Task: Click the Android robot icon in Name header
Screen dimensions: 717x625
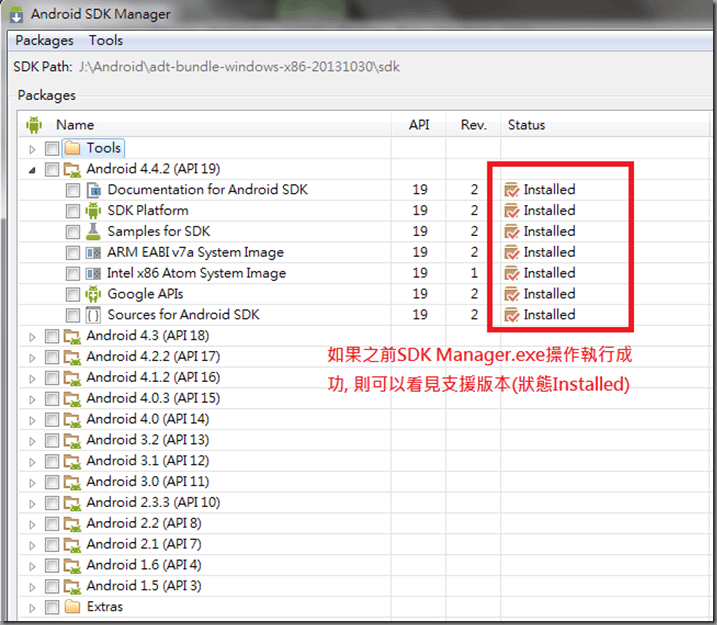Action: point(34,125)
